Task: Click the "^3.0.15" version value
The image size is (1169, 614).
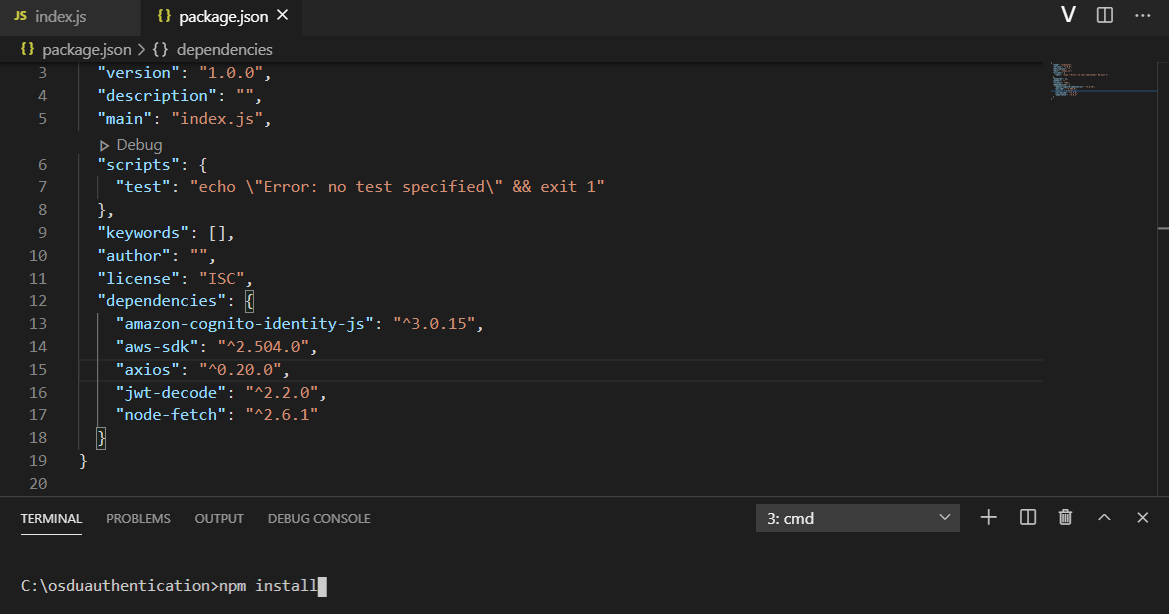Action: pos(434,323)
